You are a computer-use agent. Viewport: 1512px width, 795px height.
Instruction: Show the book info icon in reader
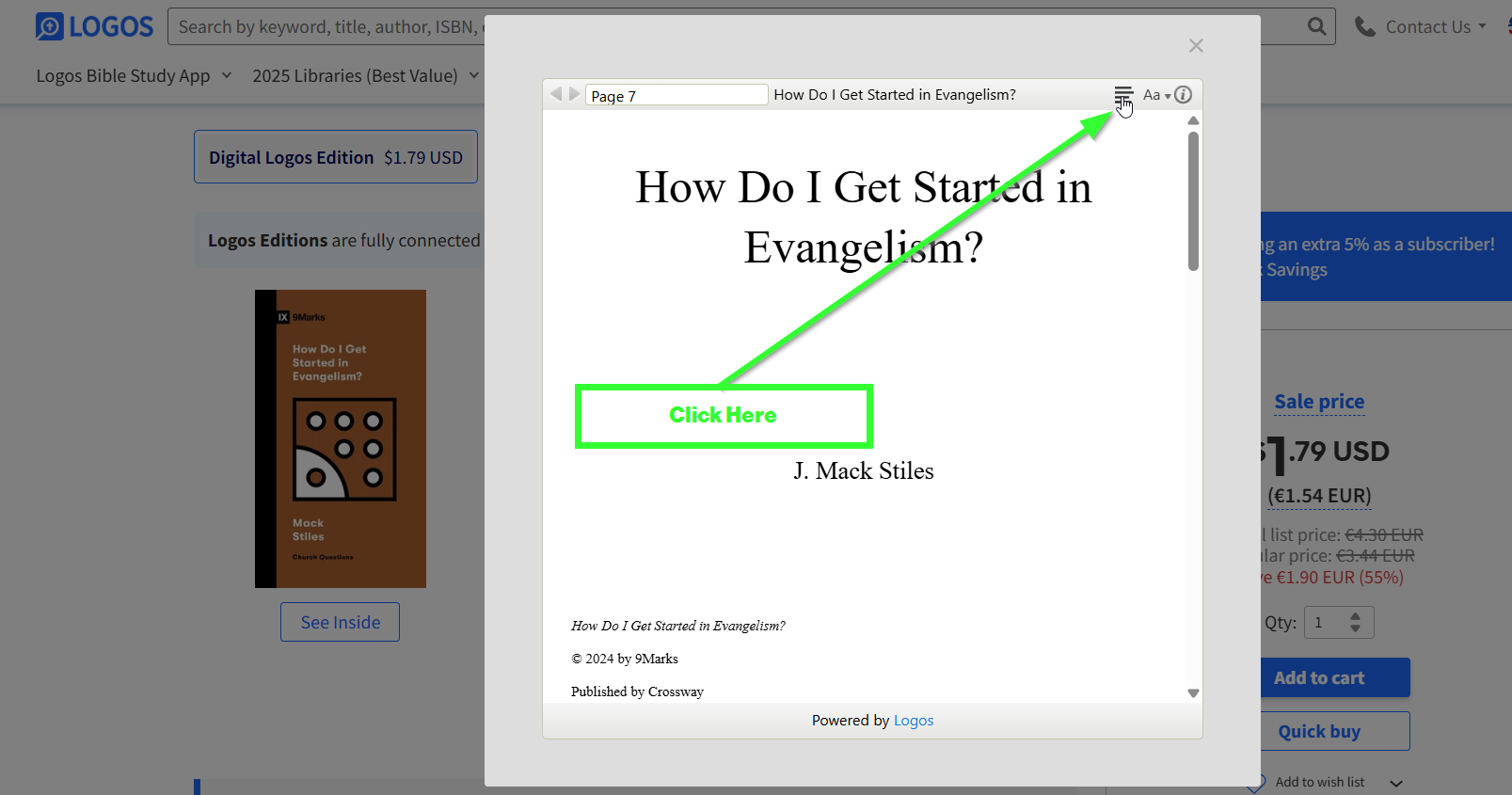pyautogui.click(x=1184, y=95)
